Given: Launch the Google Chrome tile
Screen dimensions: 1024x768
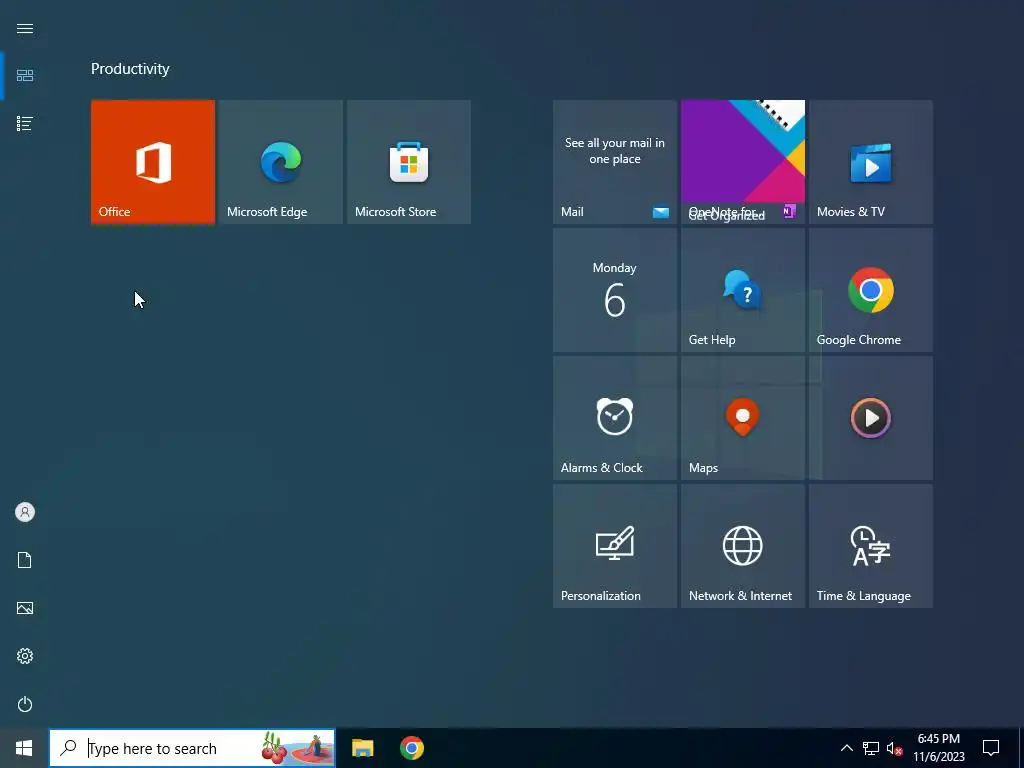Looking at the screenshot, I should (871, 290).
